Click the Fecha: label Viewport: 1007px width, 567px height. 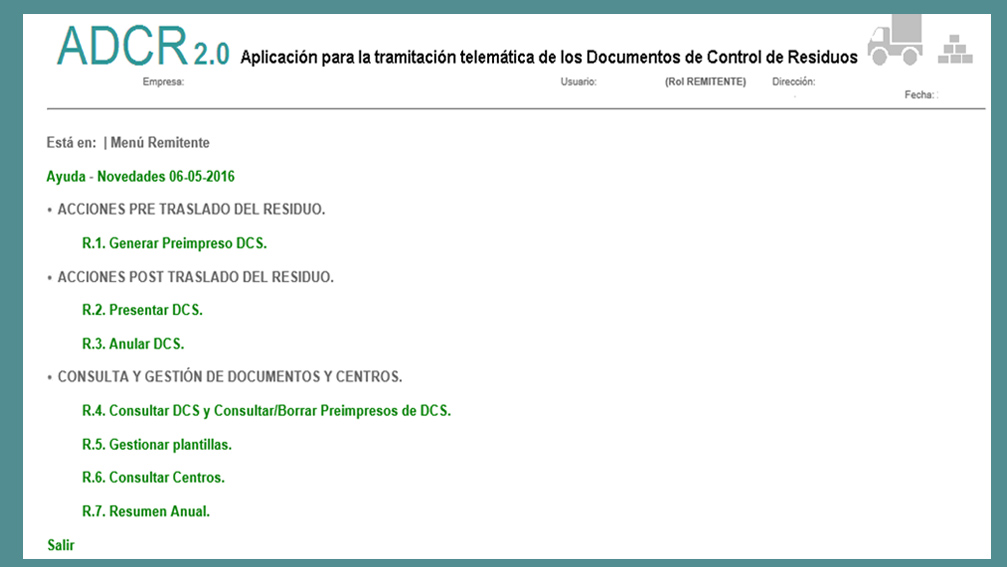920,94
